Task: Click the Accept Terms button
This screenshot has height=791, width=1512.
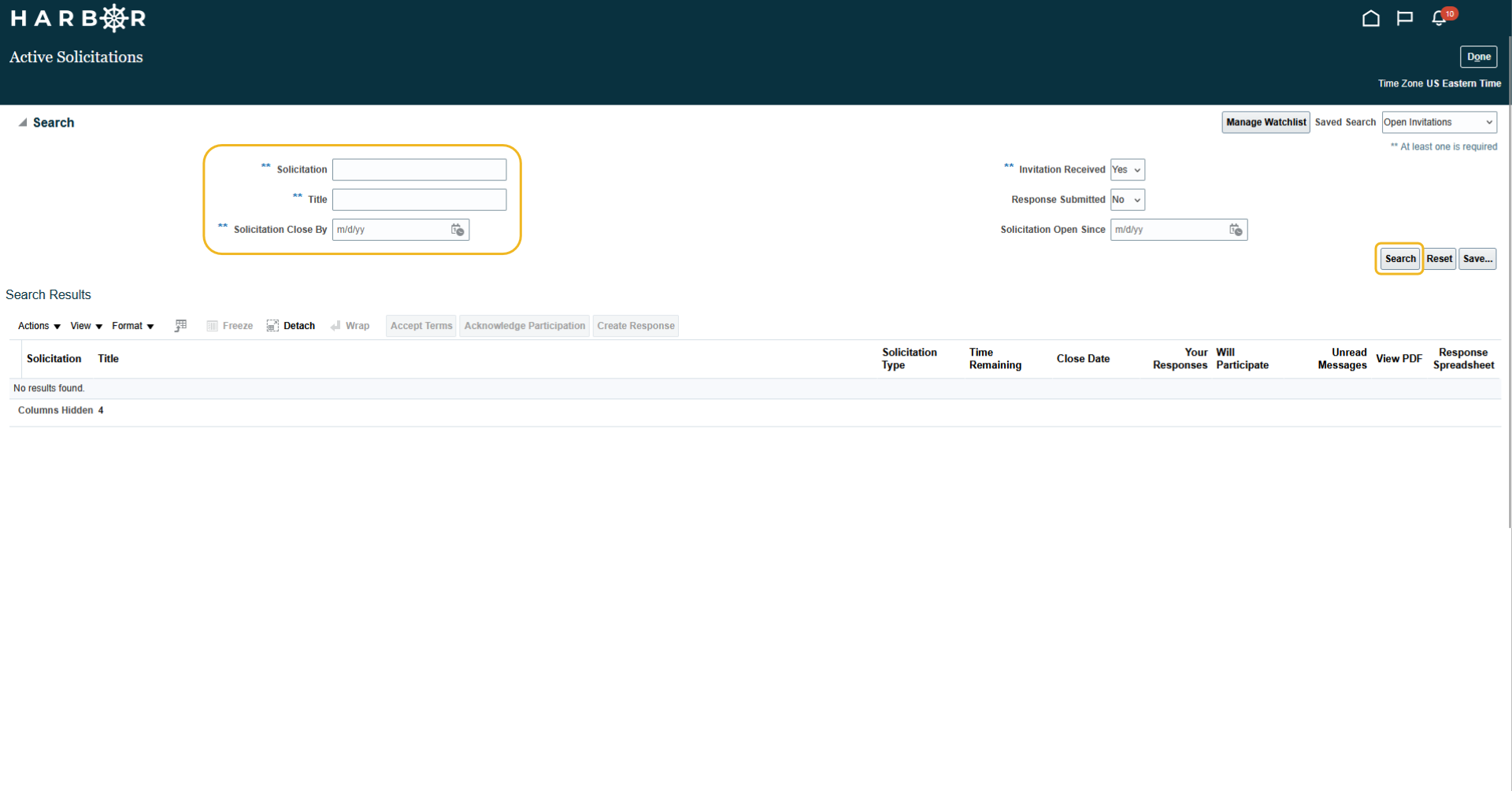Action: coord(421,326)
